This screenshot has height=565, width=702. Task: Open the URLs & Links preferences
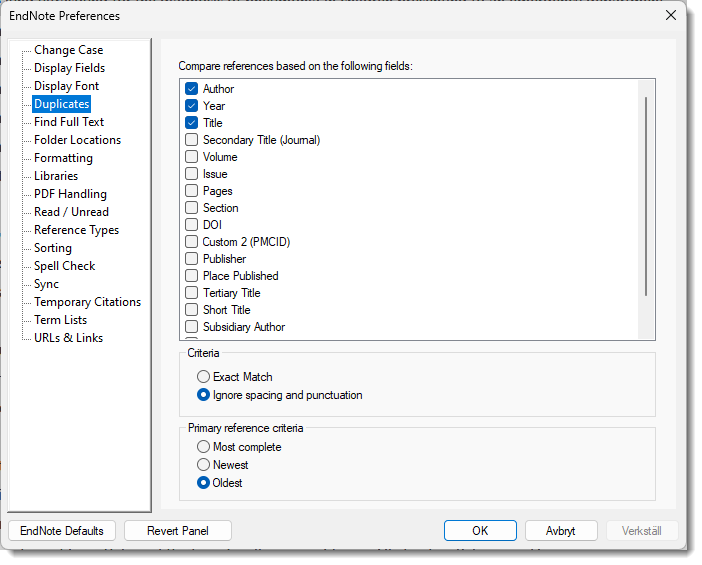point(68,338)
